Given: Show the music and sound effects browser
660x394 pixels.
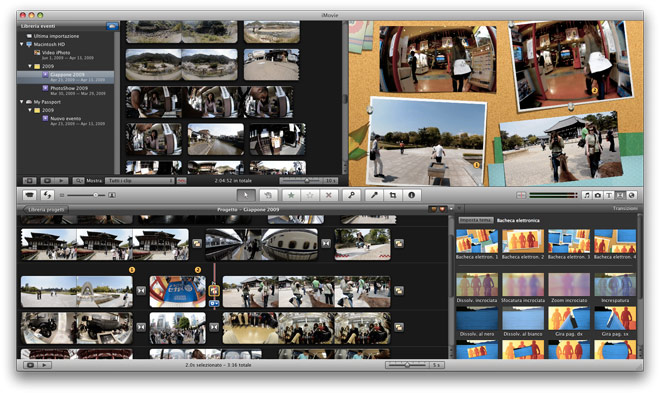Looking at the screenshot, I should point(587,195).
